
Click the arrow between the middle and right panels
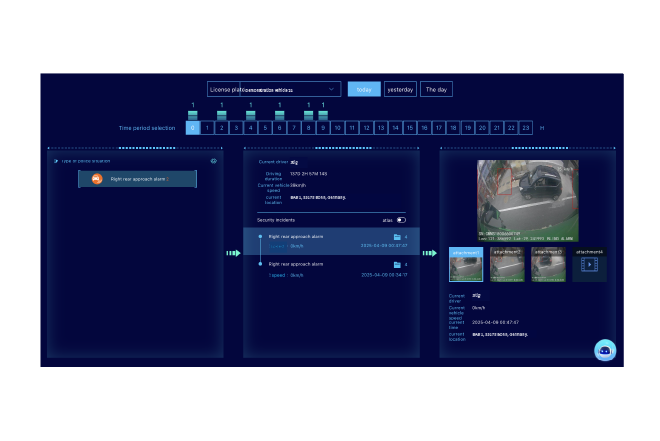click(x=429, y=253)
